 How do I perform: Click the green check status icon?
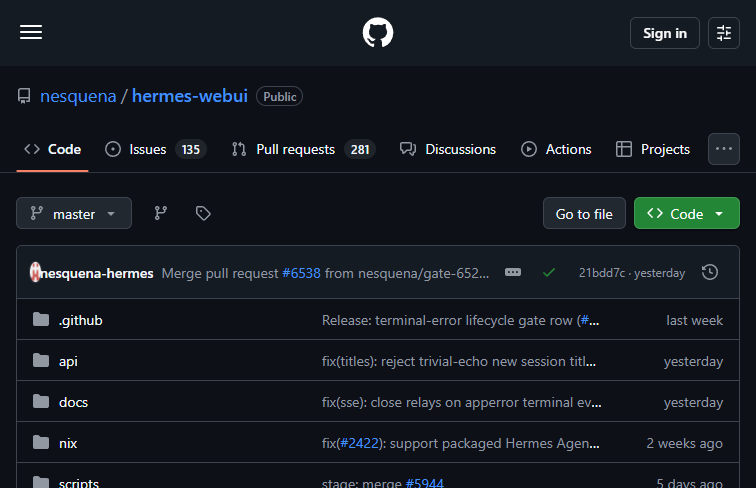pyautogui.click(x=549, y=273)
